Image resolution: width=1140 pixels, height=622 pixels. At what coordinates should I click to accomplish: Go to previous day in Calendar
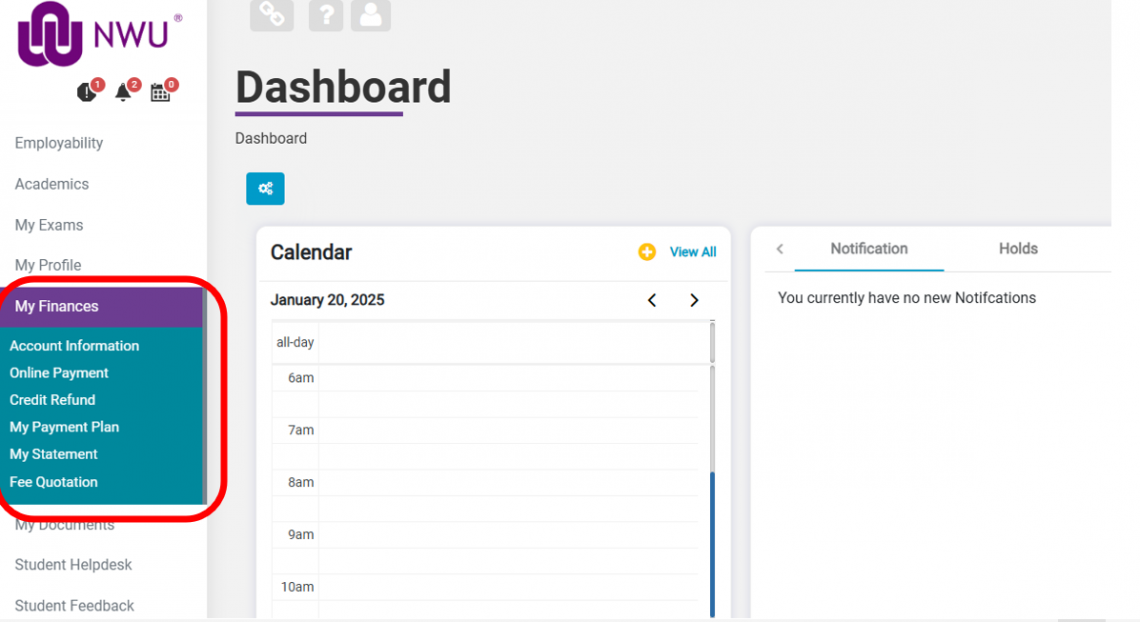(x=652, y=300)
